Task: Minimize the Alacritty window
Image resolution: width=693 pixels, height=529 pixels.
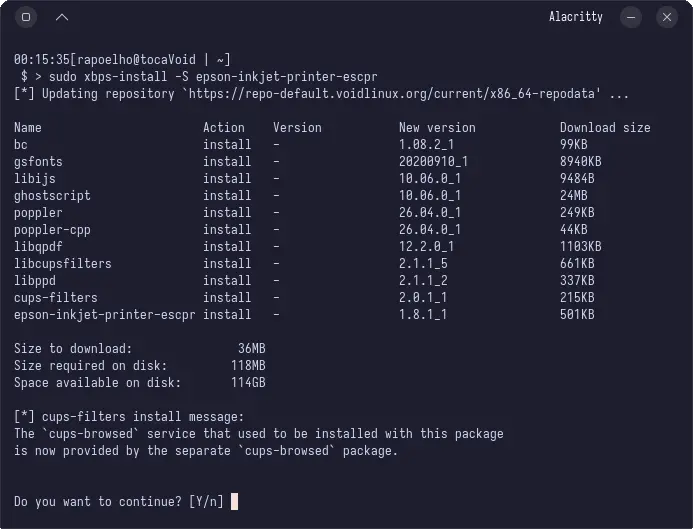Action: coord(631,17)
